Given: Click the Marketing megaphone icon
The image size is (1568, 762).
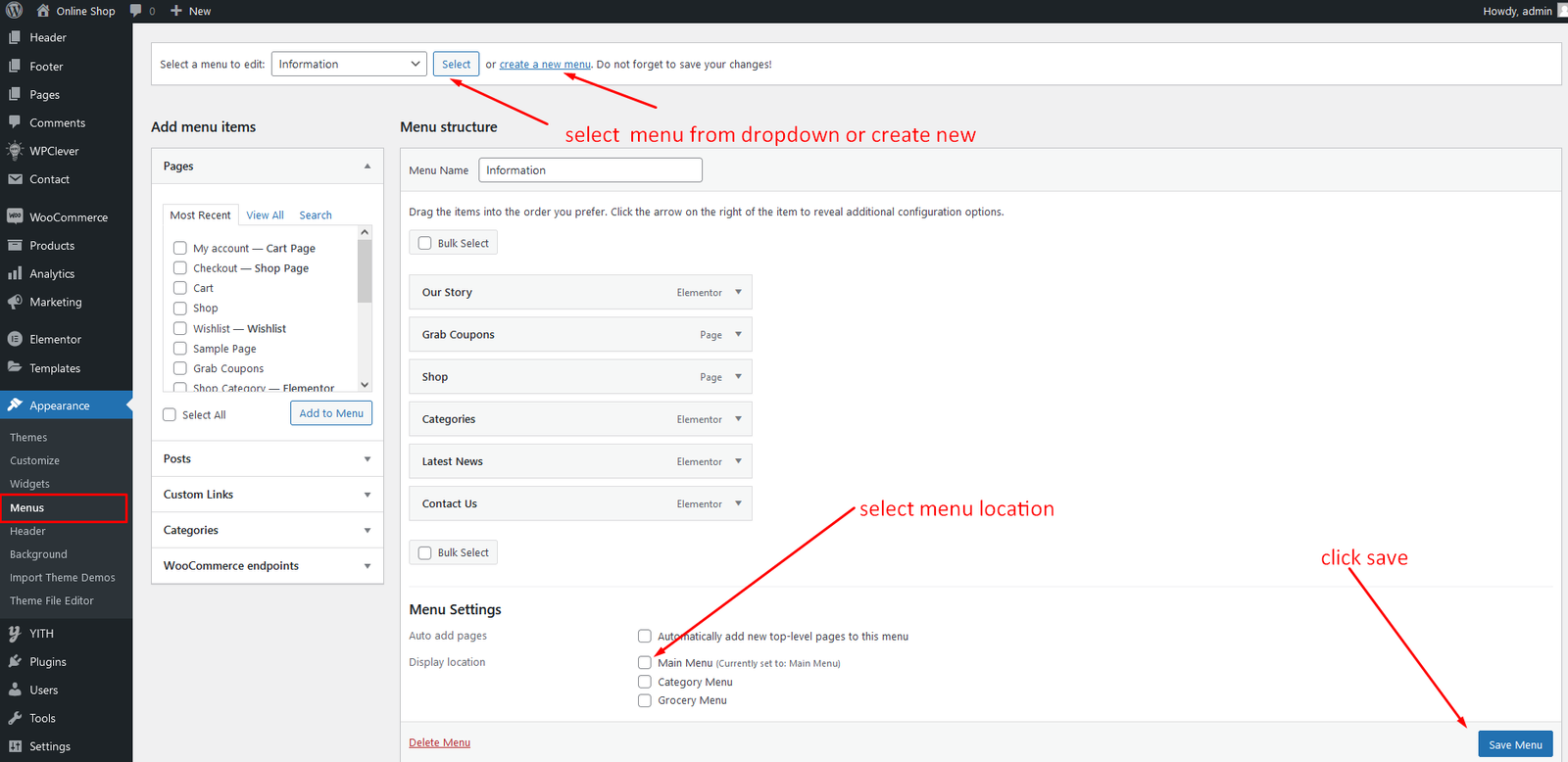Looking at the screenshot, I should [x=15, y=302].
